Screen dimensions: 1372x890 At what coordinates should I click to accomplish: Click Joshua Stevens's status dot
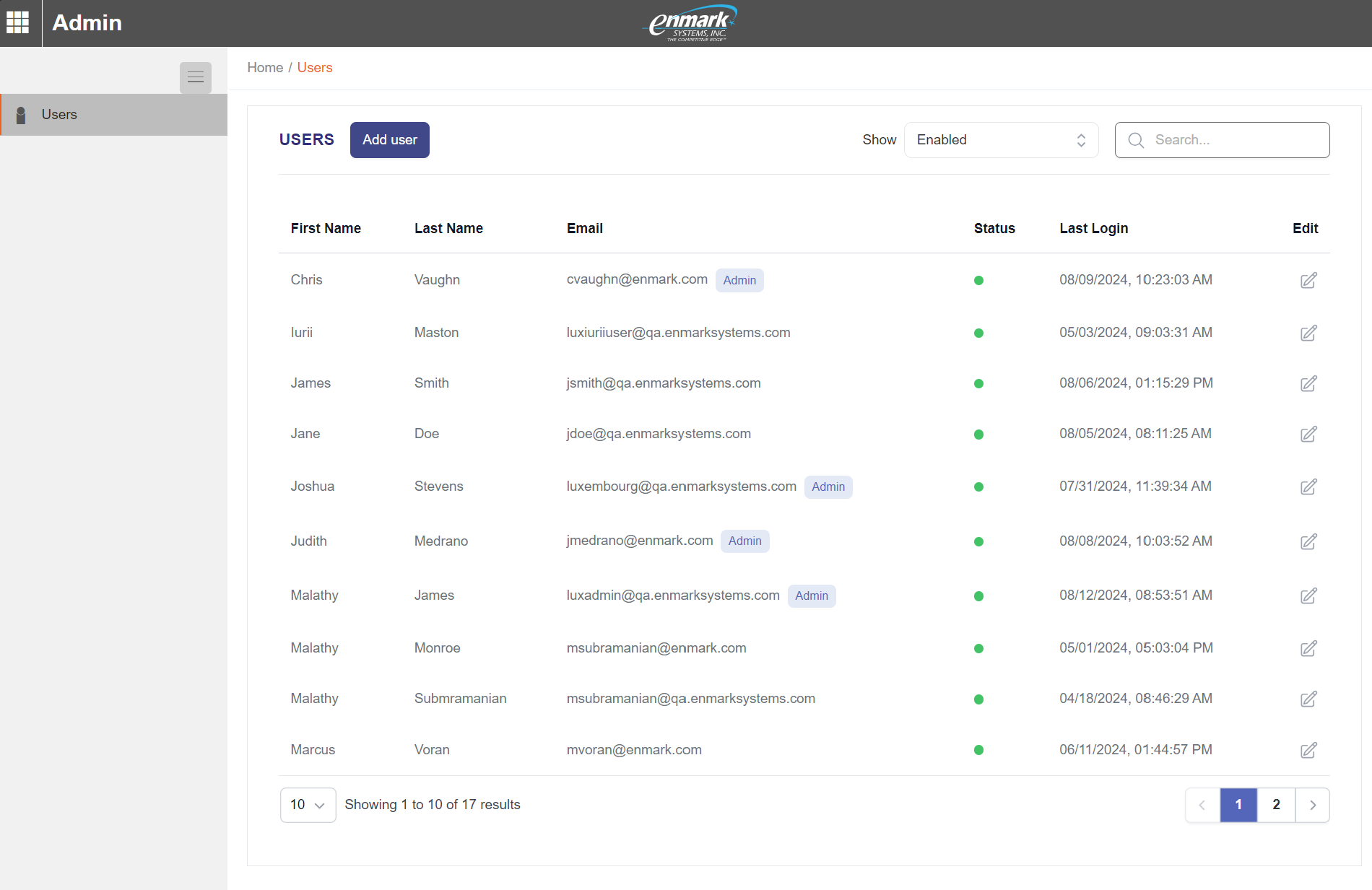tap(978, 487)
